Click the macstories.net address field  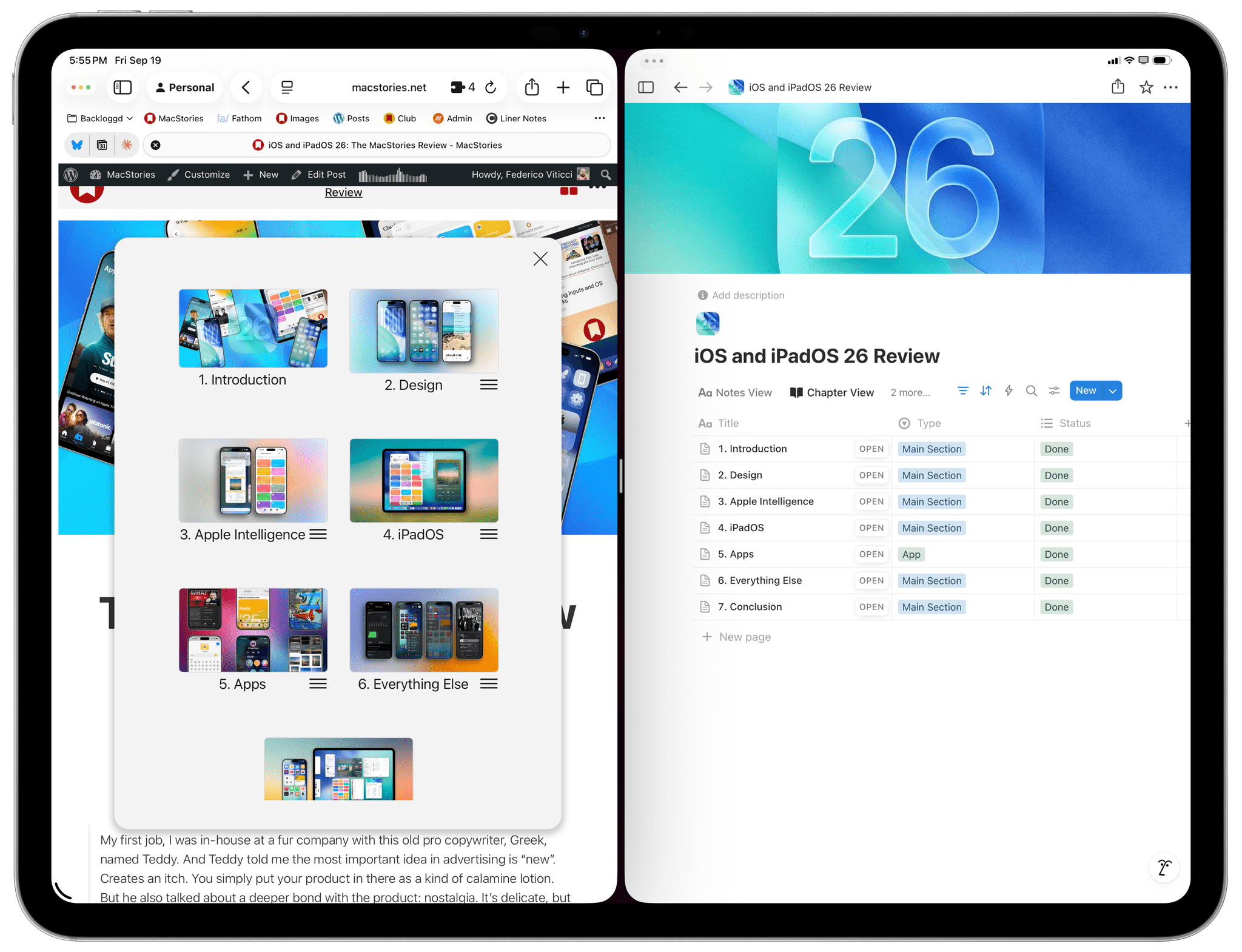click(389, 87)
